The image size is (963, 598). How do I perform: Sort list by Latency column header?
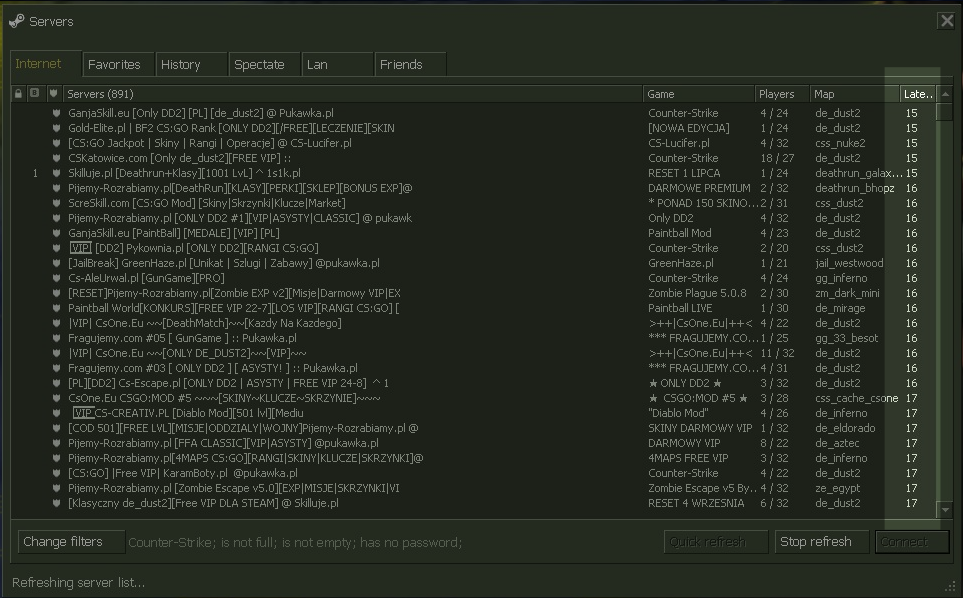[918, 94]
